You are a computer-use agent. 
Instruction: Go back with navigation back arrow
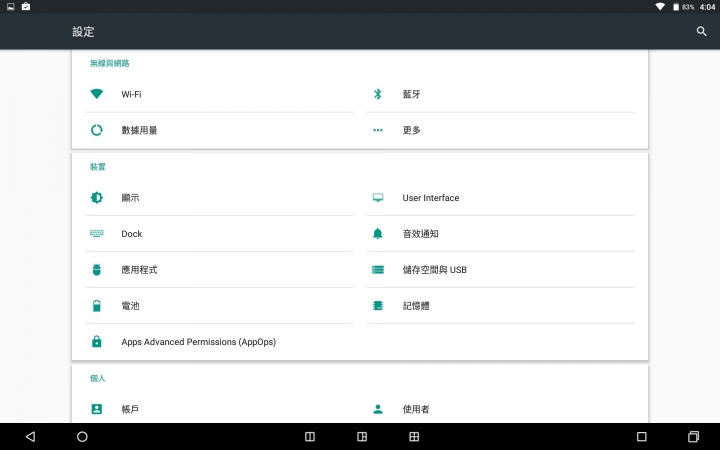[x=30, y=436]
